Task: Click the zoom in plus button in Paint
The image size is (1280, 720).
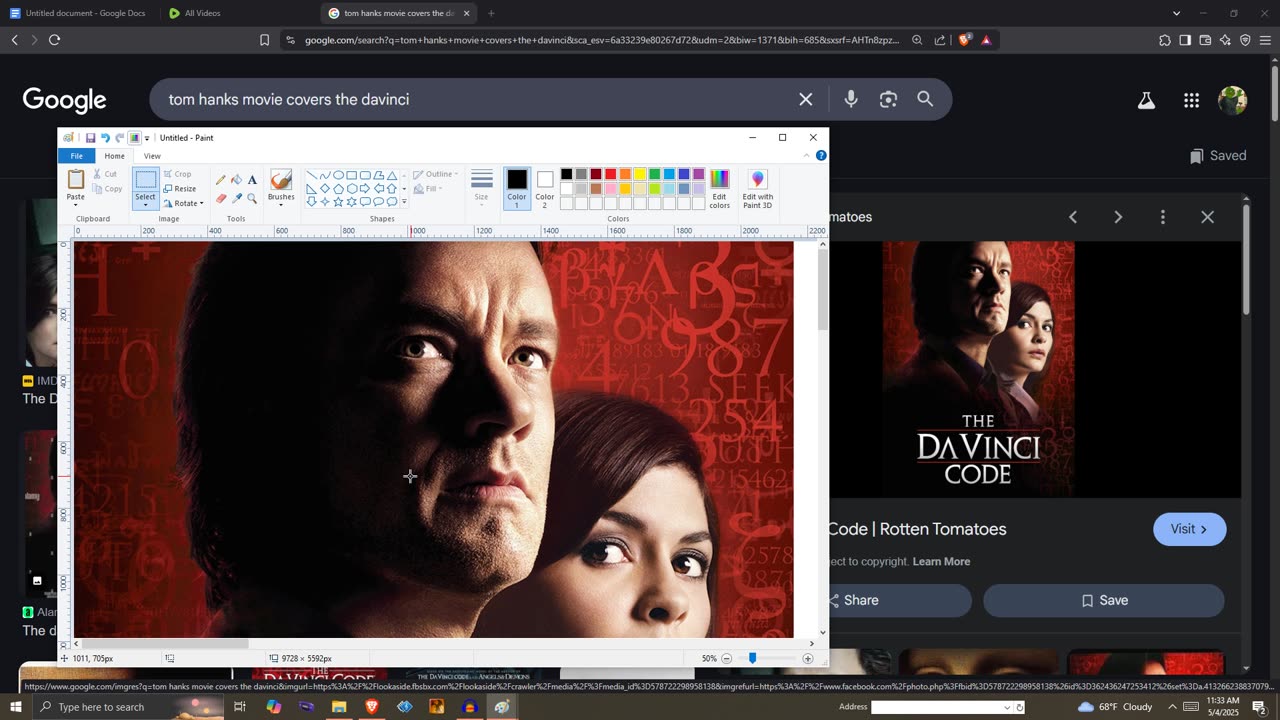Action: [x=808, y=658]
